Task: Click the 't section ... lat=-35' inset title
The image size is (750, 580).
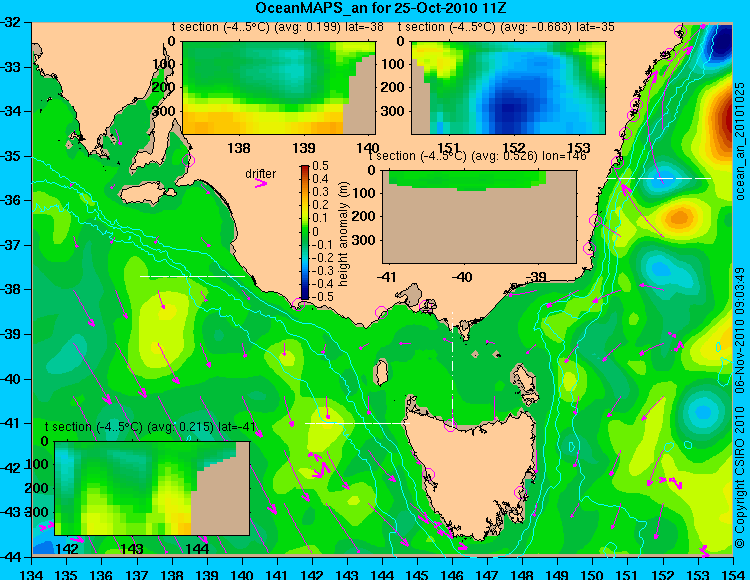Action: pyautogui.click(x=506, y=27)
